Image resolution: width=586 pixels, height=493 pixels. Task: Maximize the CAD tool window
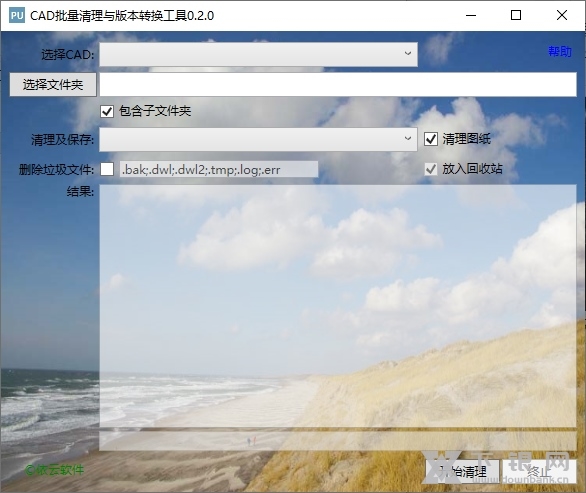pos(516,15)
